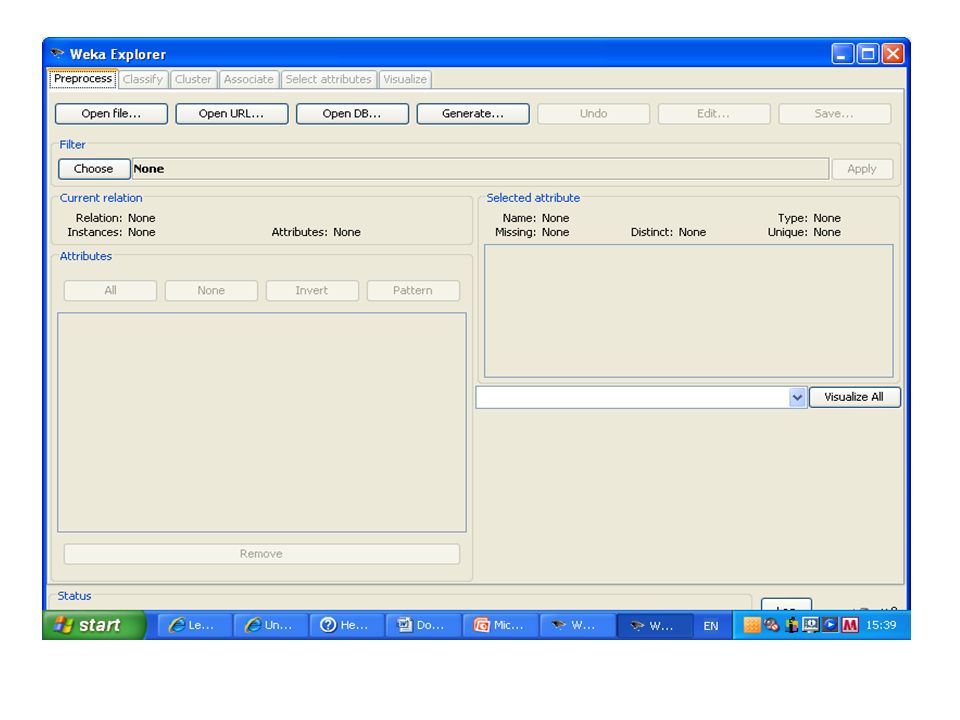This screenshot has height=720, width=960.
Task: Click the None button under Attributes
Action: click(x=211, y=291)
